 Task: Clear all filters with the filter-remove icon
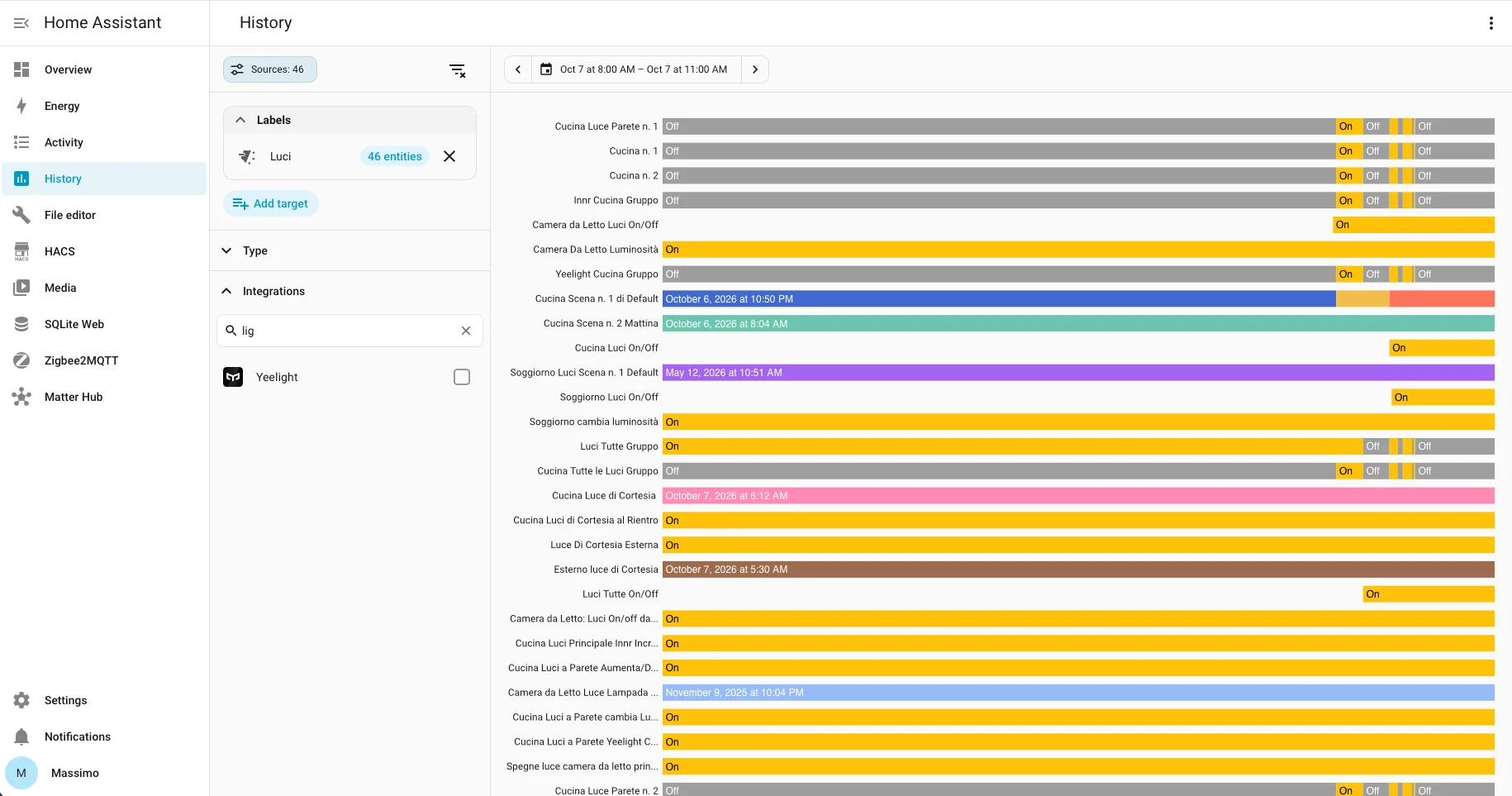(458, 70)
